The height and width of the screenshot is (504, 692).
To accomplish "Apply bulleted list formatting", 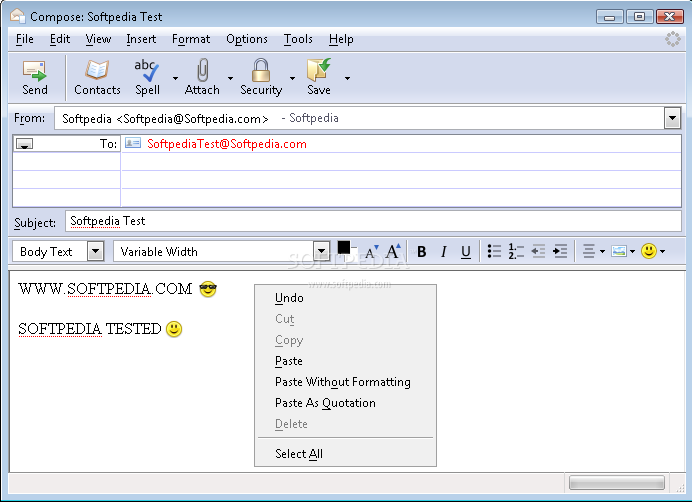I will [494, 251].
